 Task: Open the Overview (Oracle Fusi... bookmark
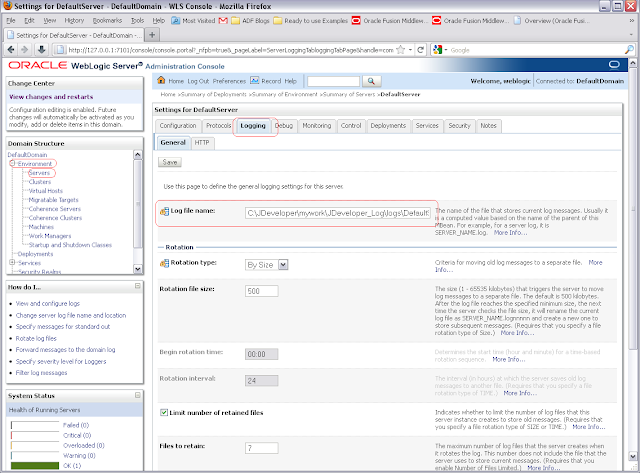click(551, 20)
